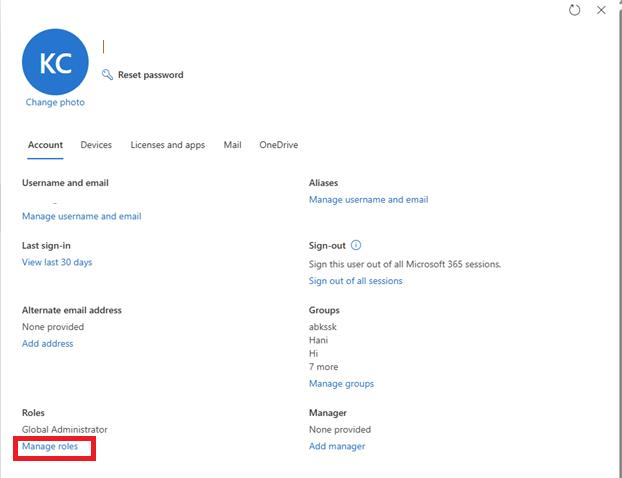
Task: Open the OneDrive tab
Action: pyautogui.click(x=278, y=145)
